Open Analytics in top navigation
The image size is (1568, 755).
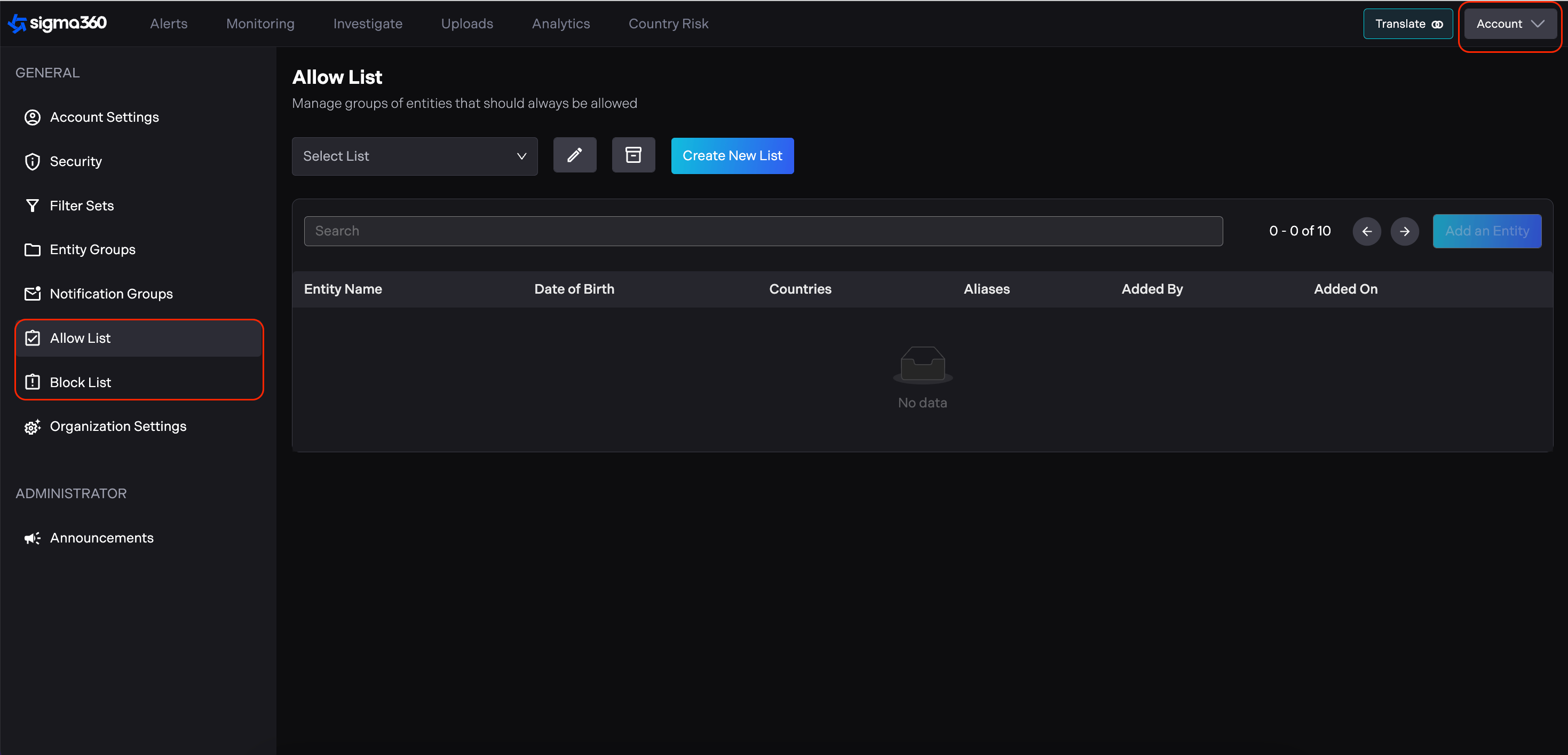point(560,23)
